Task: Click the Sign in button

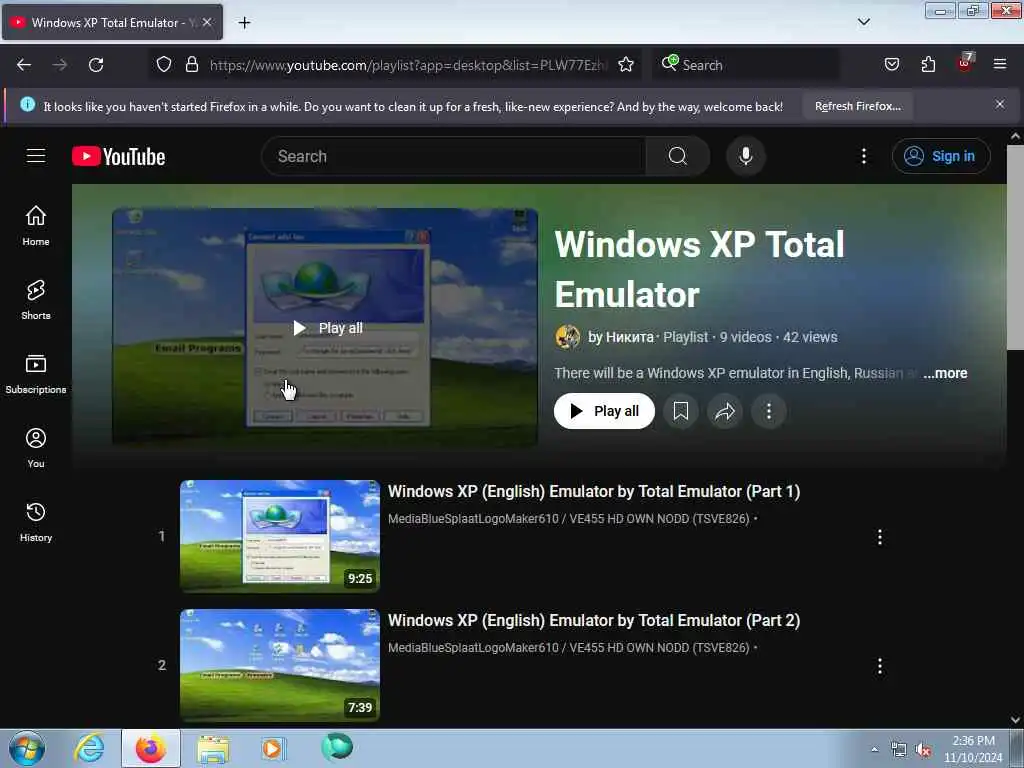Action: point(941,156)
